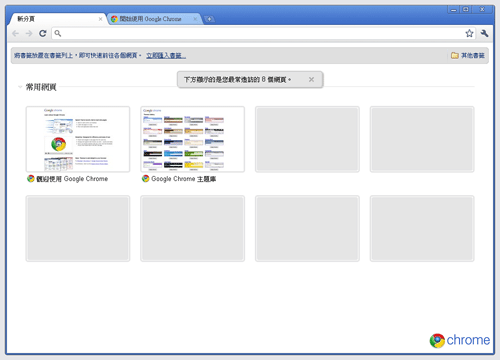Click the Google Chrome themes gallery title link
500x360 pixels.
(x=184, y=179)
